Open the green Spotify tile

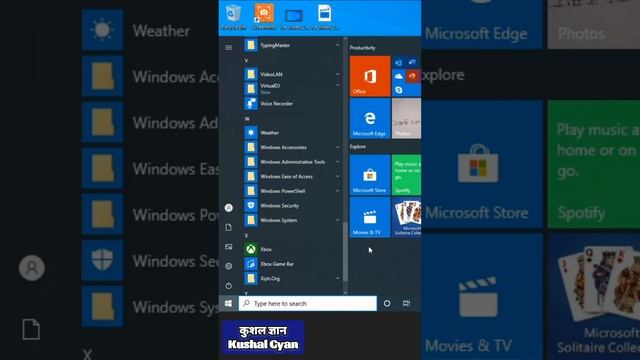(x=406, y=175)
